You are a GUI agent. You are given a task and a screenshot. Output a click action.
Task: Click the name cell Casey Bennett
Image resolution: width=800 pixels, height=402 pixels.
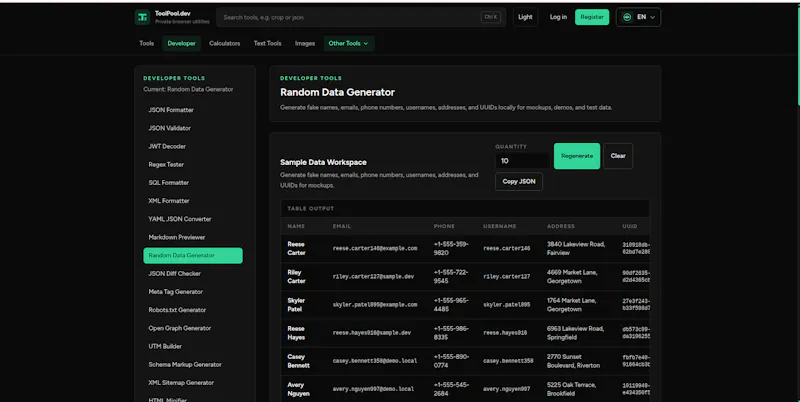pos(298,361)
